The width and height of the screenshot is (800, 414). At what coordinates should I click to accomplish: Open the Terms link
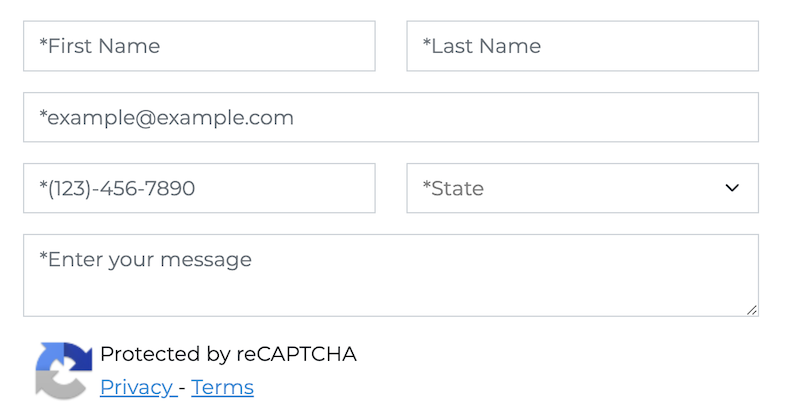(222, 387)
